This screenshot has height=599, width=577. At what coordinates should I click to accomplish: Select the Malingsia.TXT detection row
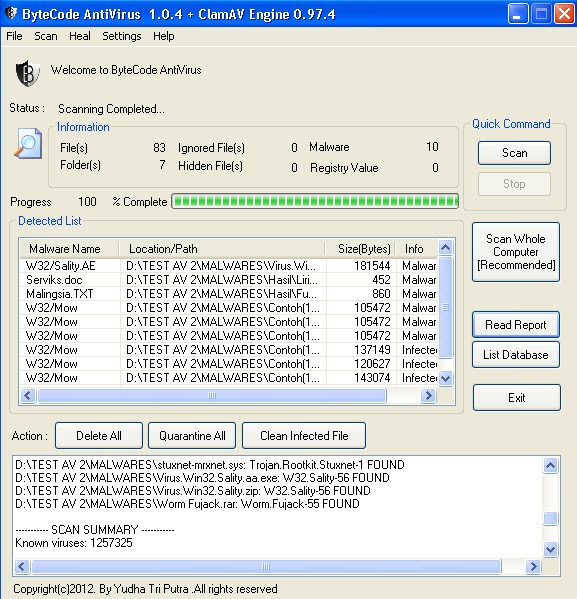pyautogui.click(x=229, y=294)
